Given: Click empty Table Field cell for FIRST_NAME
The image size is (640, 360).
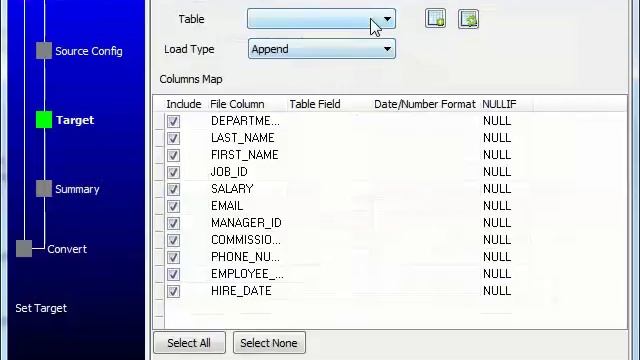Looking at the screenshot, I should tap(329, 155).
